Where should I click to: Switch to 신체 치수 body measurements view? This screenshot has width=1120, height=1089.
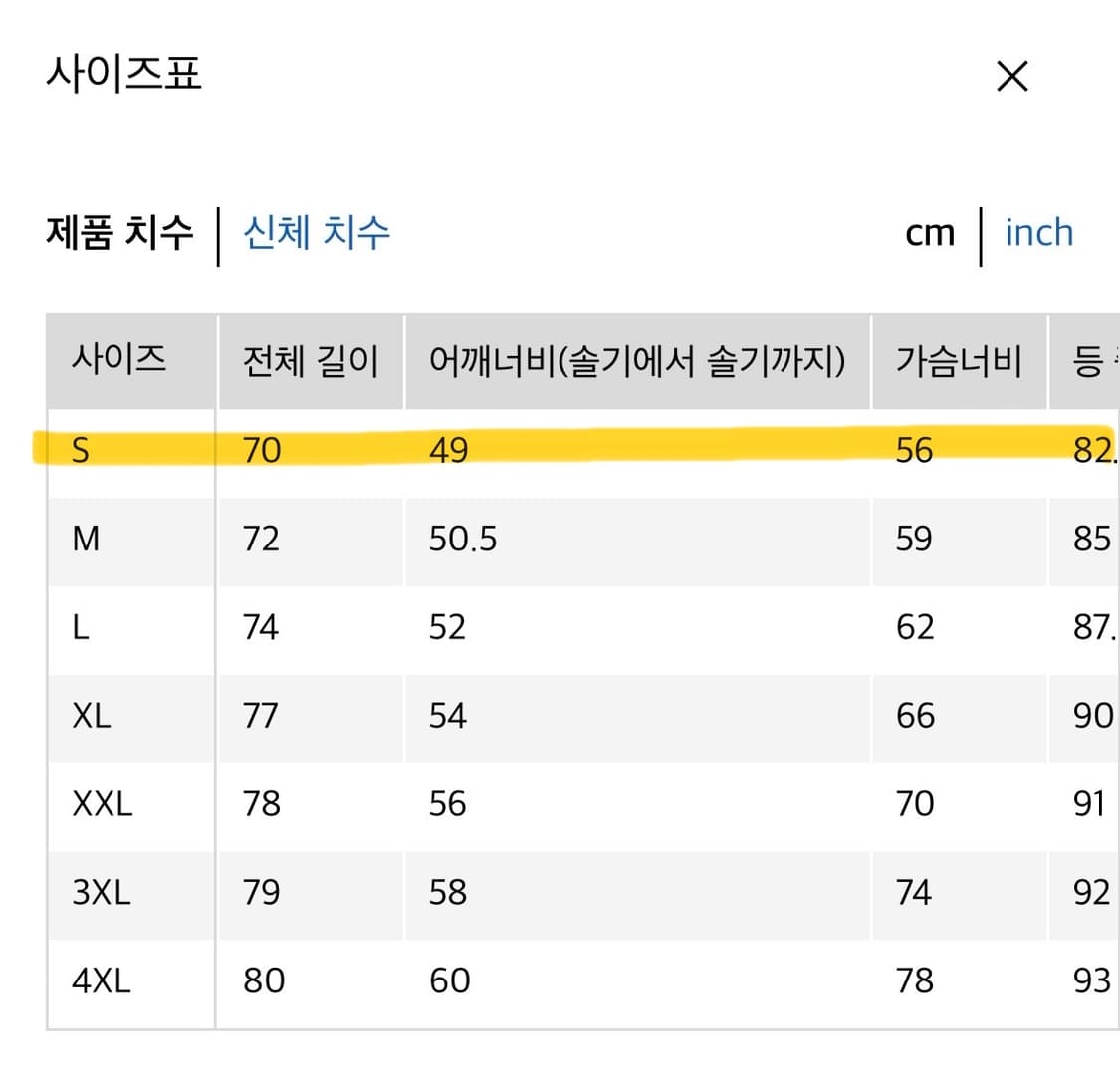[314, 232]
